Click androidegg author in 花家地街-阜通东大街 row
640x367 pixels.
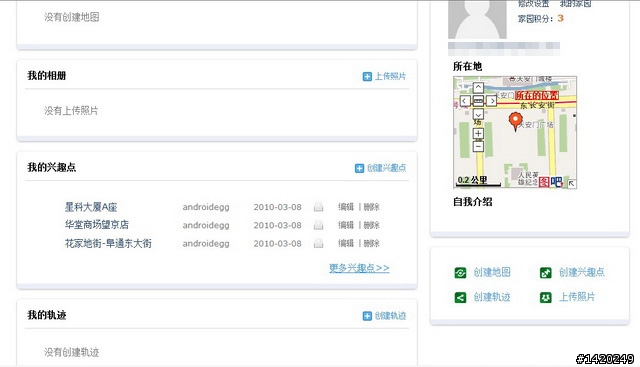206,244
